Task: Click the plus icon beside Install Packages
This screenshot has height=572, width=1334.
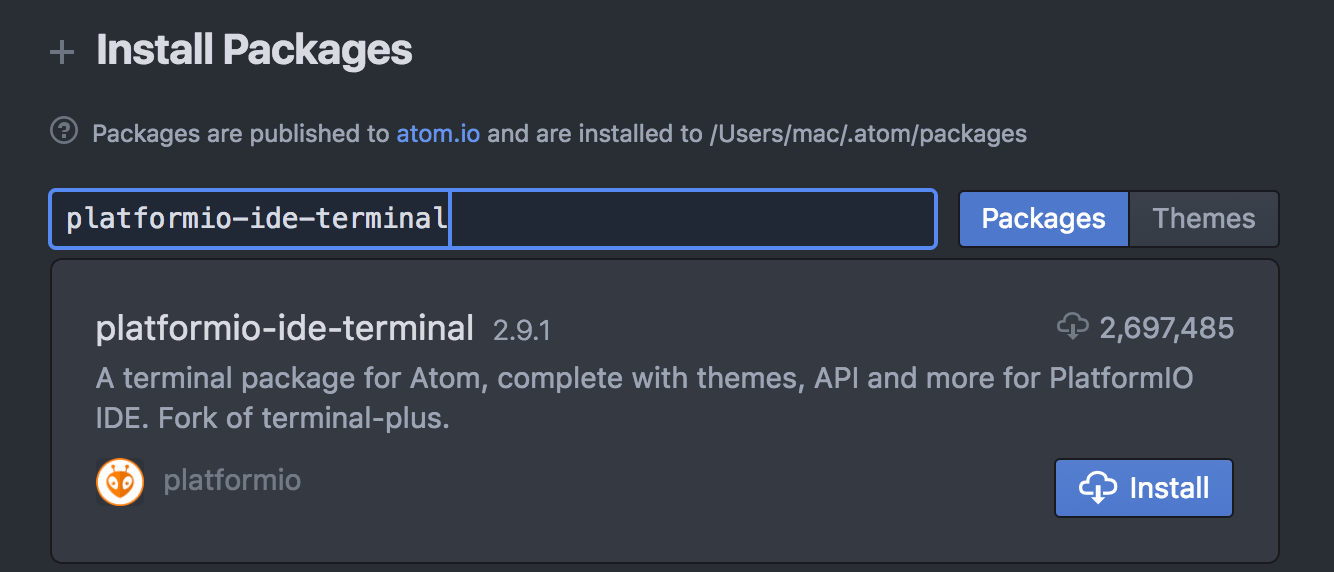Action: [62, 52]
